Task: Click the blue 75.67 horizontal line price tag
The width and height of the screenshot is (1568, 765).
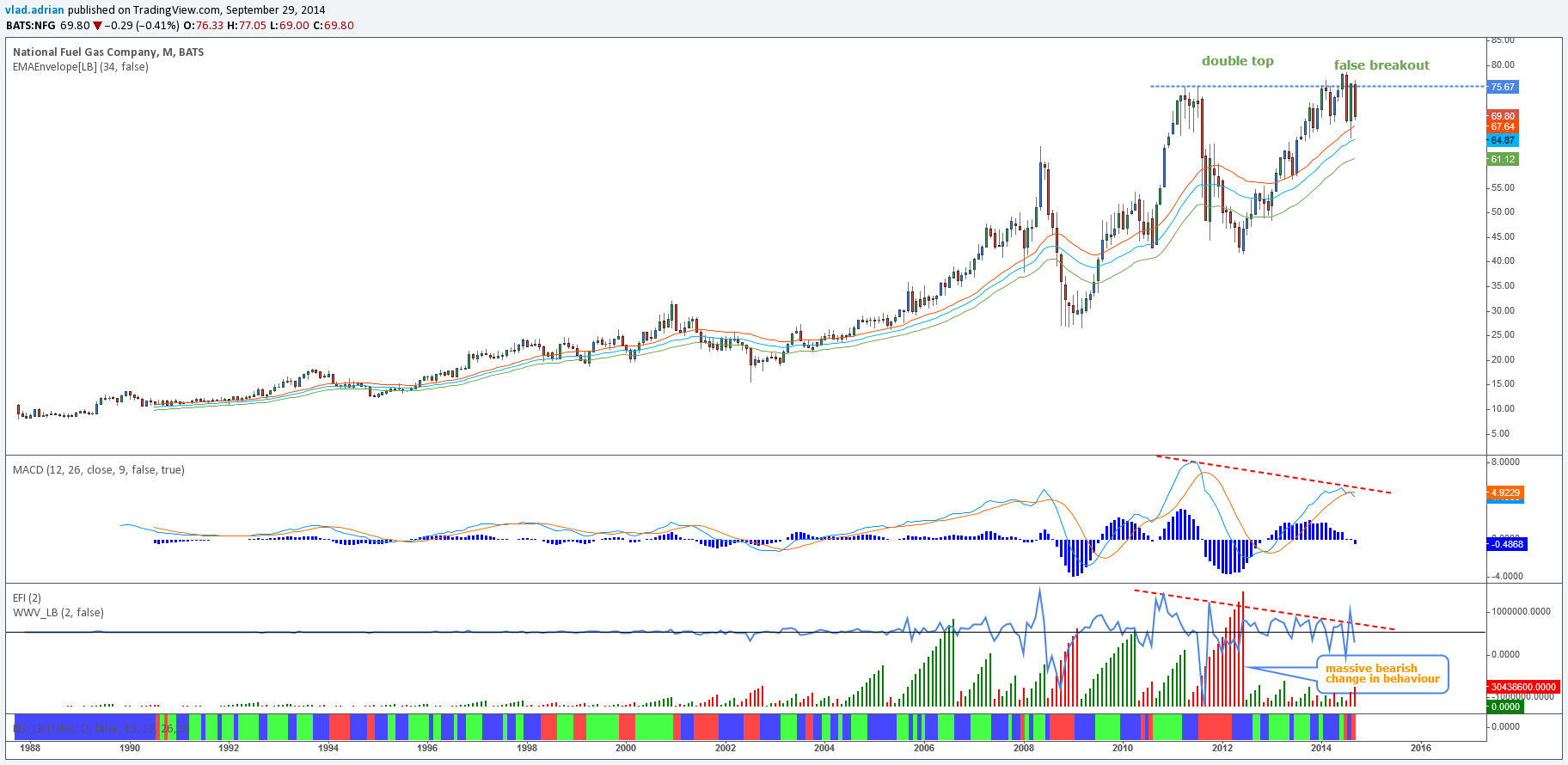Action: pyautogui.click(x=1503, y=87)
